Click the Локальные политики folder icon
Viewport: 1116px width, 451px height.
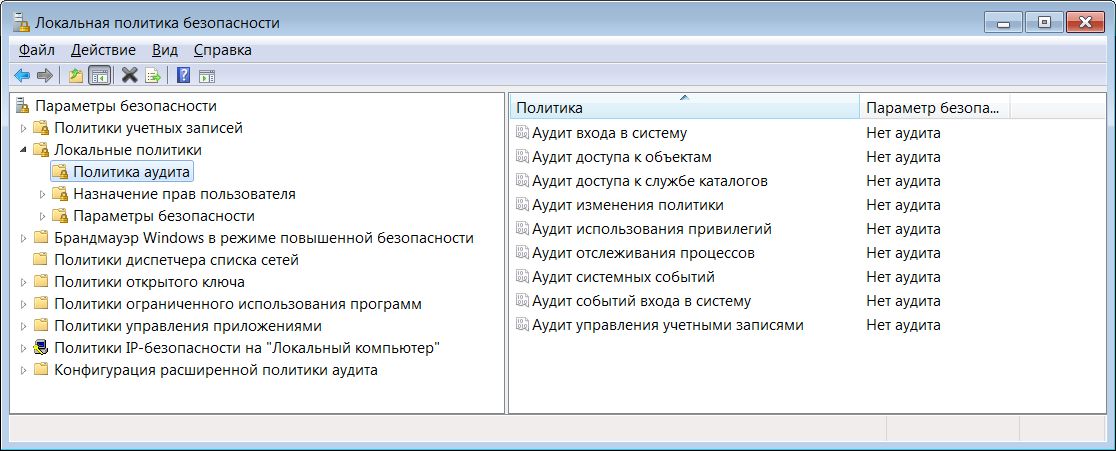(42, 150)
